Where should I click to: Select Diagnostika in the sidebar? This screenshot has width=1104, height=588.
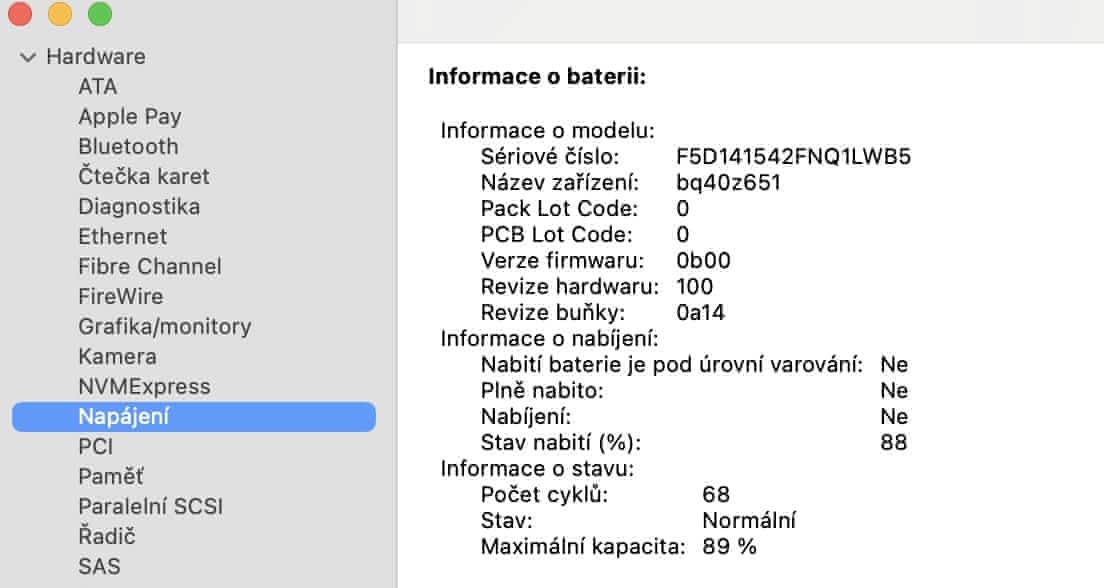[x=139, y=207]
